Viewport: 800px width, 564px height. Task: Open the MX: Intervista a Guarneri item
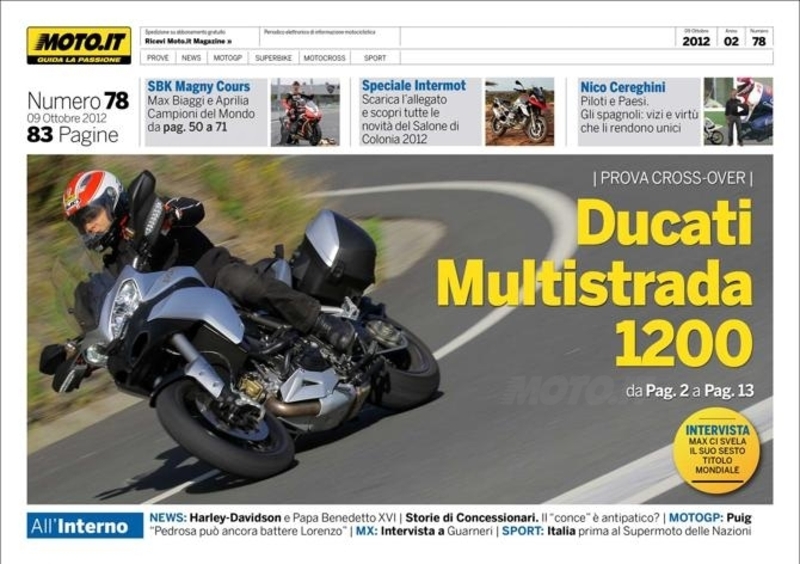424,531
